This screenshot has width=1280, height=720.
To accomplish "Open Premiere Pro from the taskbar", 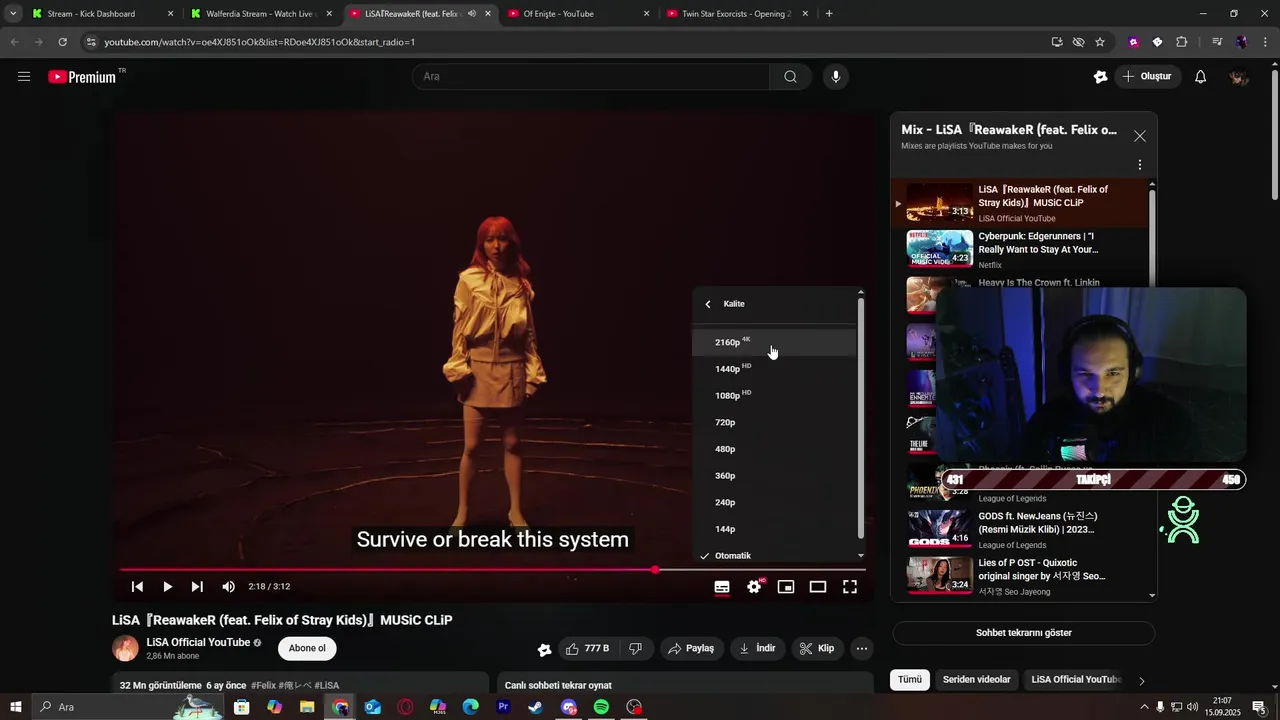I will tap(503, 707).
